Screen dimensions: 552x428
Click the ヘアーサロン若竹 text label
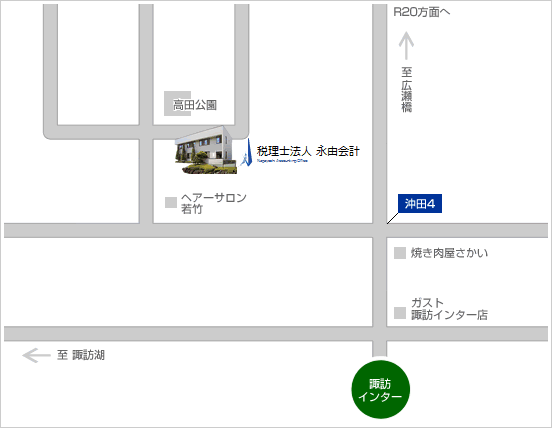point(213,203)
